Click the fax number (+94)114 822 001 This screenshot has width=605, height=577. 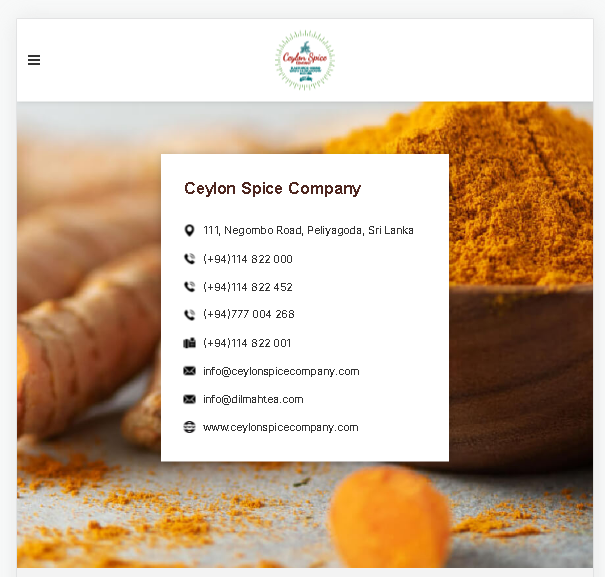coord(247,343)
